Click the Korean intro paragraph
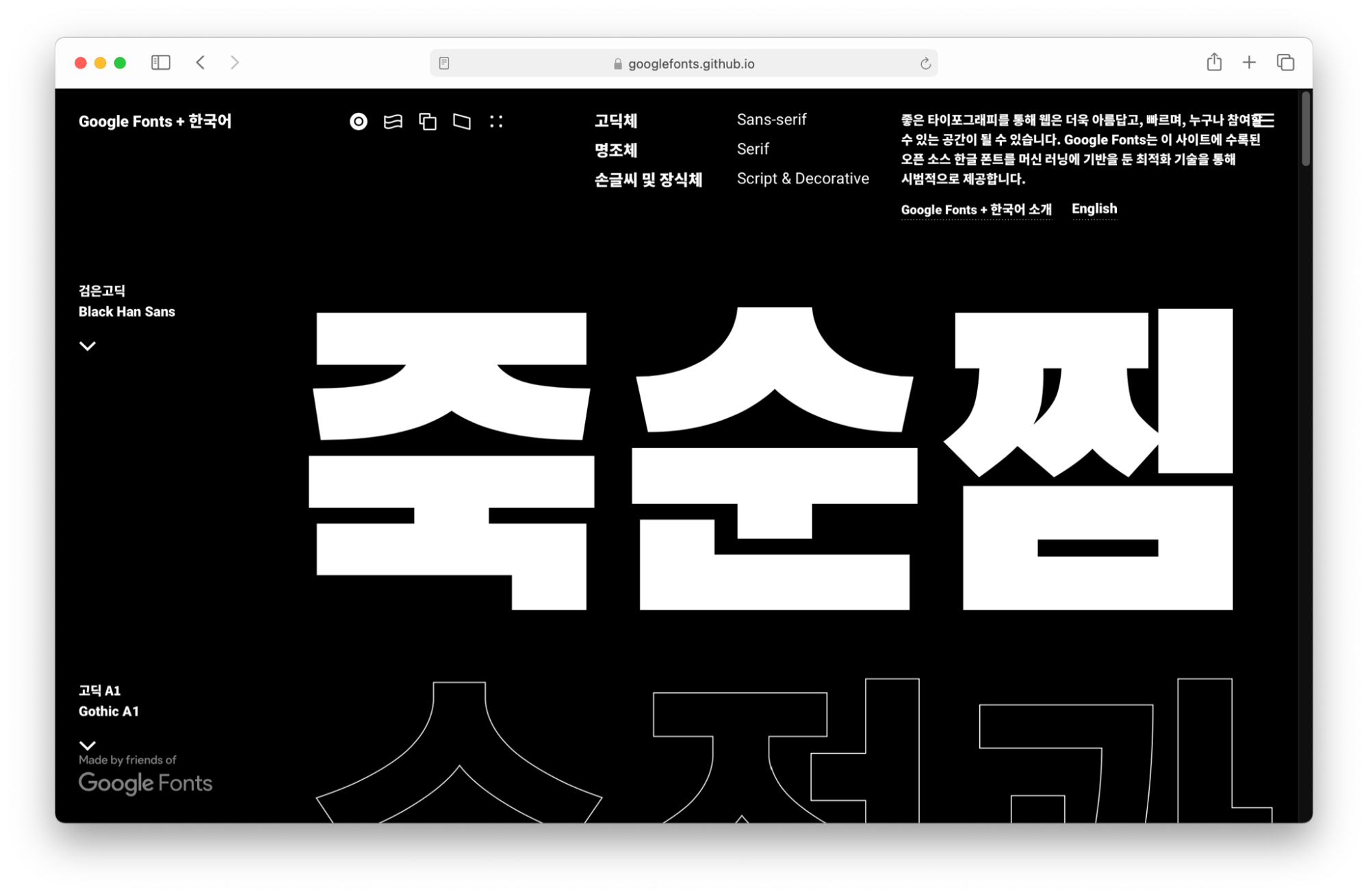1368x896 pixels. click(1081, 150)
